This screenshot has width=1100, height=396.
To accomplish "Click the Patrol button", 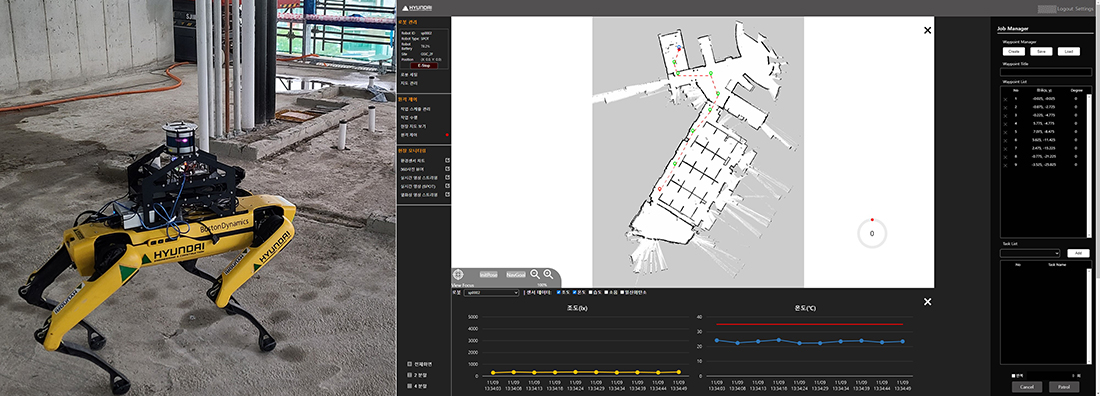I will coord(1064,387).
